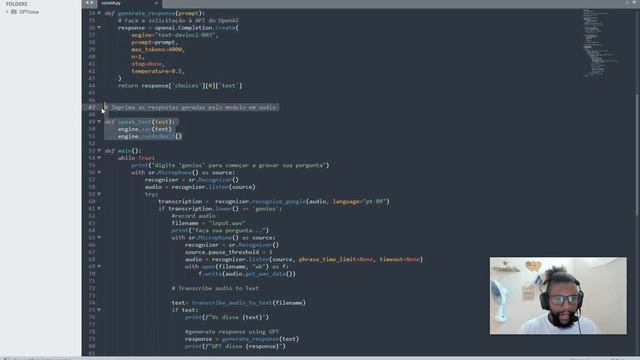Click in the print(f"Vc disse {text}") line

pyautogui.click(x=227, y=317)
